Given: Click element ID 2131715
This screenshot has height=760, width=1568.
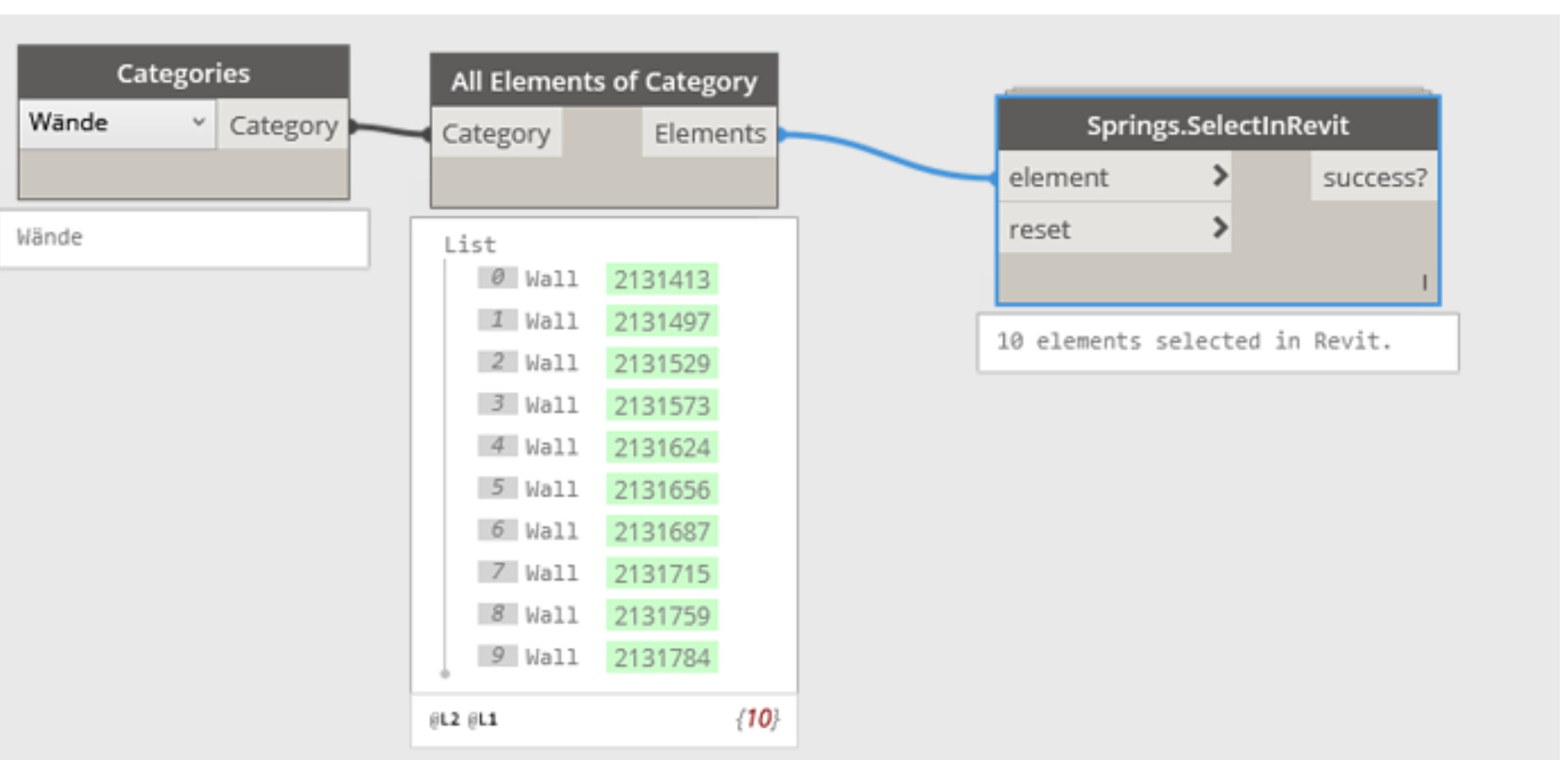Looking at the screenshot, I should [662, 573].
